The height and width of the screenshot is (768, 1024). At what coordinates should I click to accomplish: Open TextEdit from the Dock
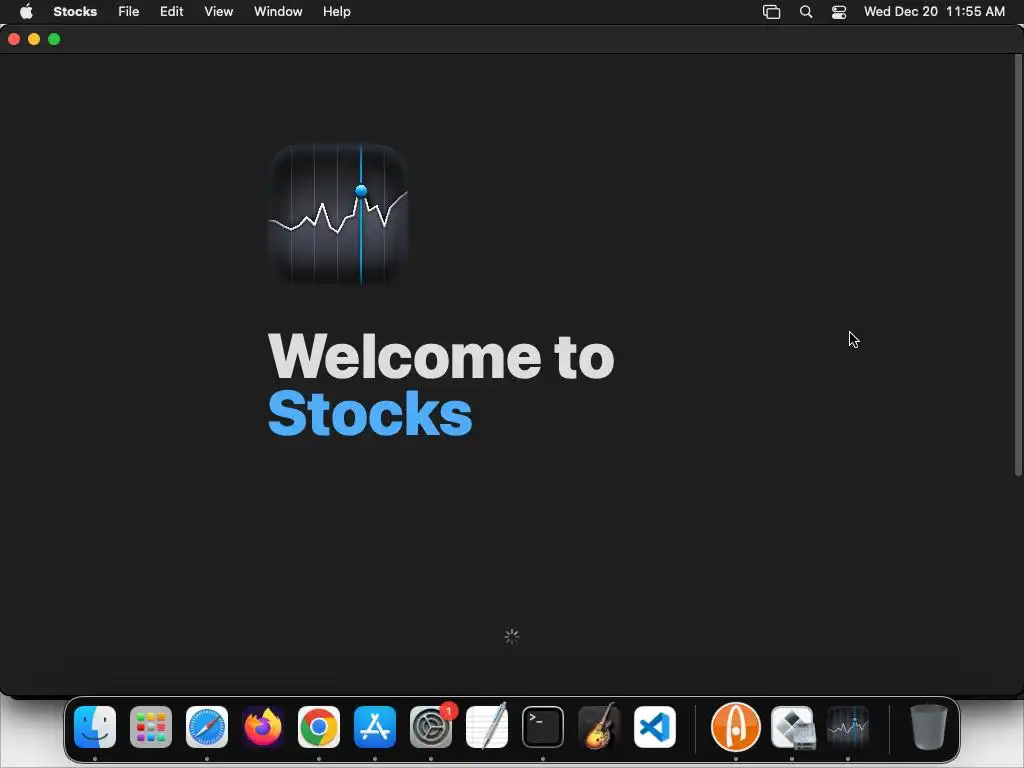point(487,727)
